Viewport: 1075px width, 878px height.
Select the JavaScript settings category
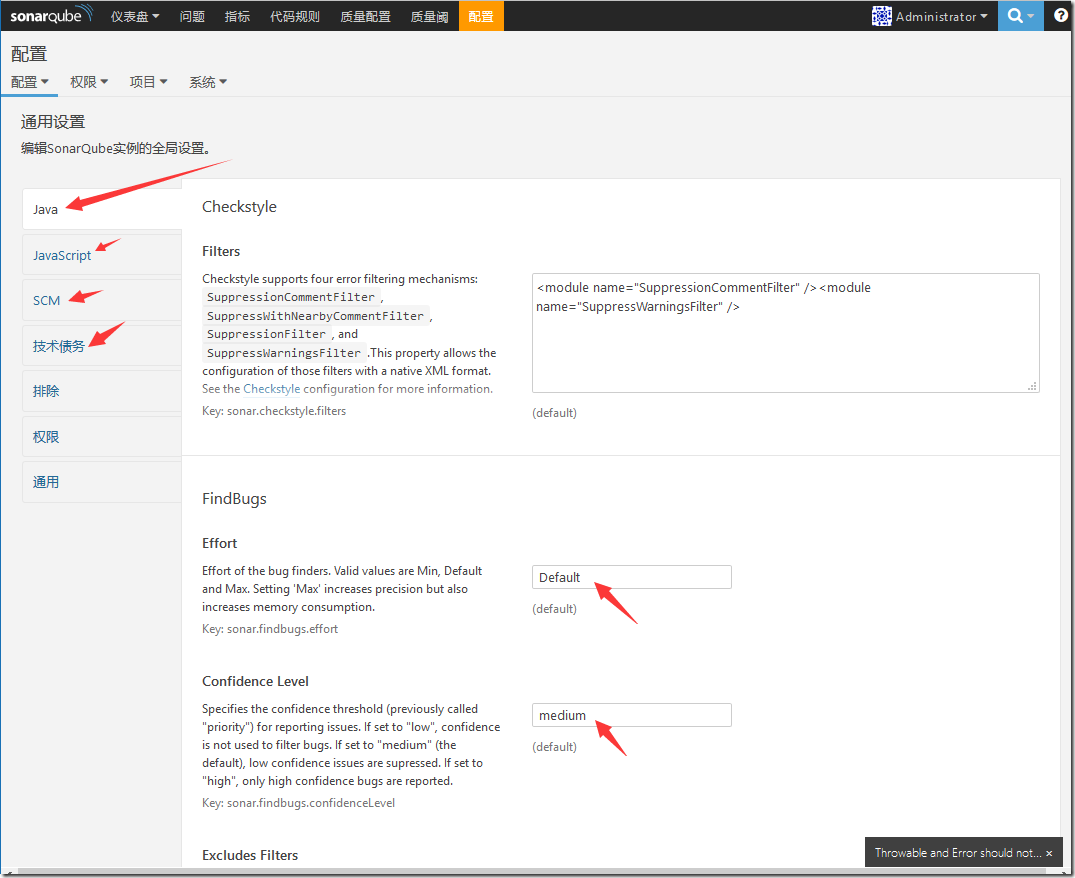pos(102,255)
